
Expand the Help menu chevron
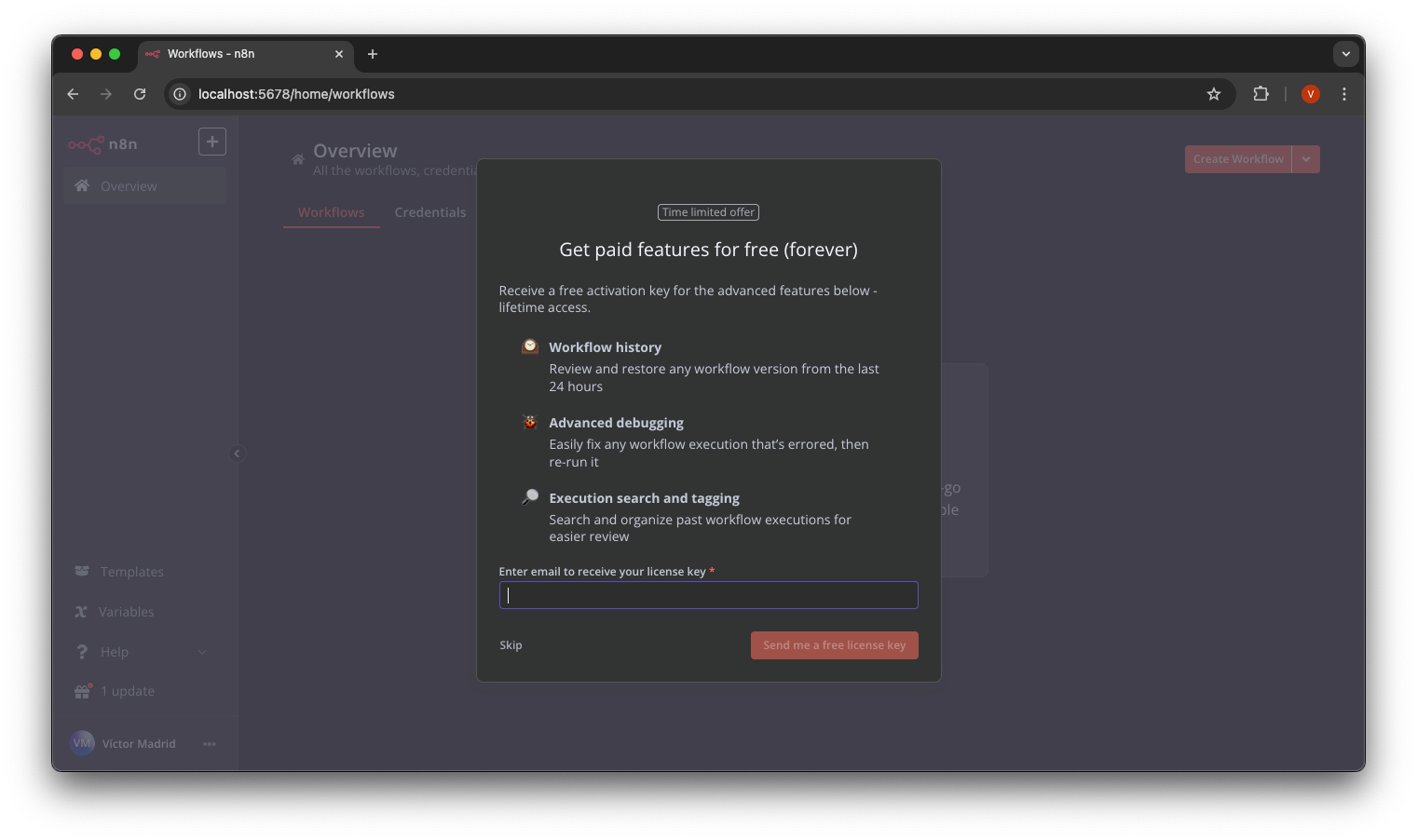click(x=202, y=652)
